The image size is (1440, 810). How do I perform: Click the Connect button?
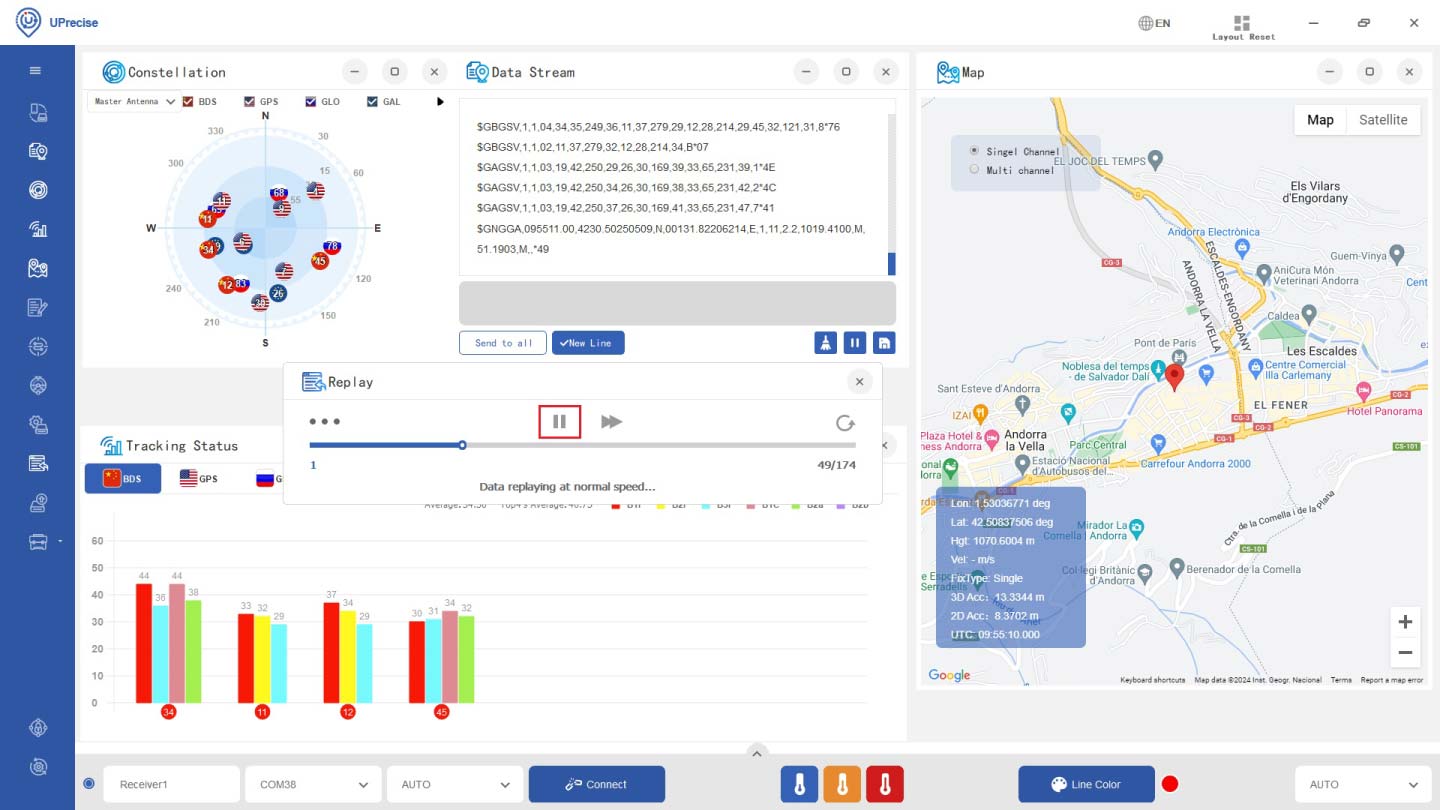click(x=597, y=785)
